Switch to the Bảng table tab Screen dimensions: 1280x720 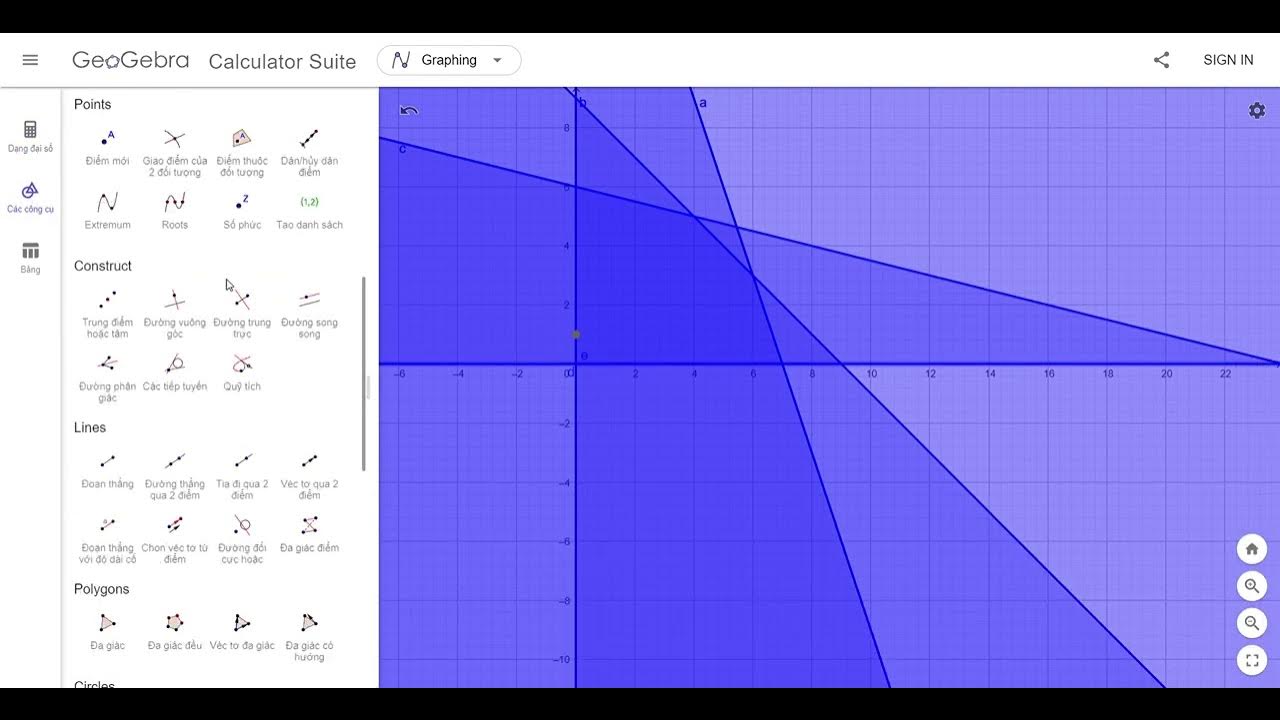click(x=30, y=258)
